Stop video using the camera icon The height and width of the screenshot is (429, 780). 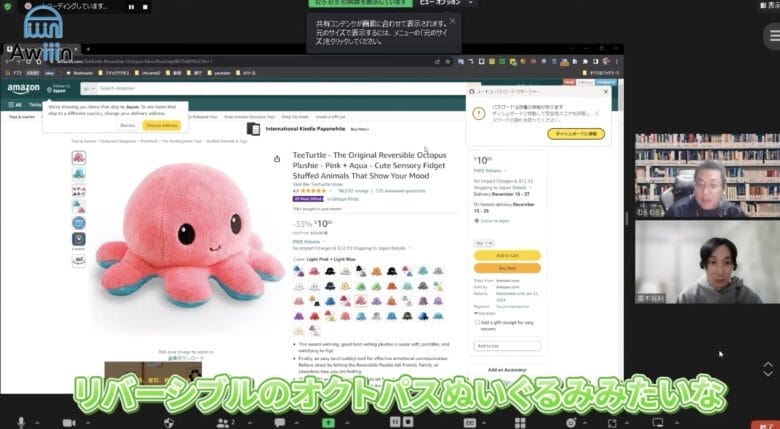coord(69,423)
